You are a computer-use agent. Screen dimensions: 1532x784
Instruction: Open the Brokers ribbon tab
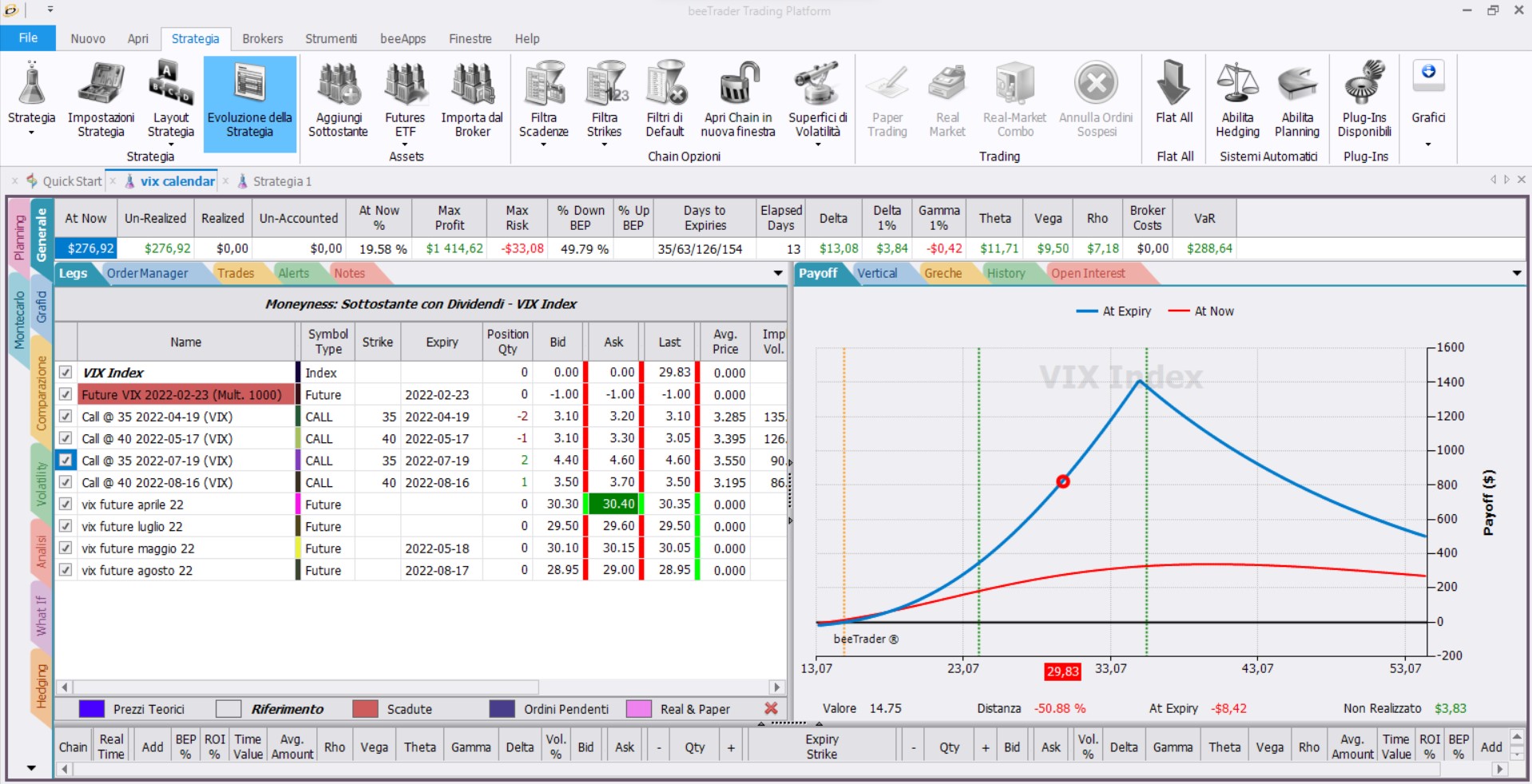tap(263, 38)
